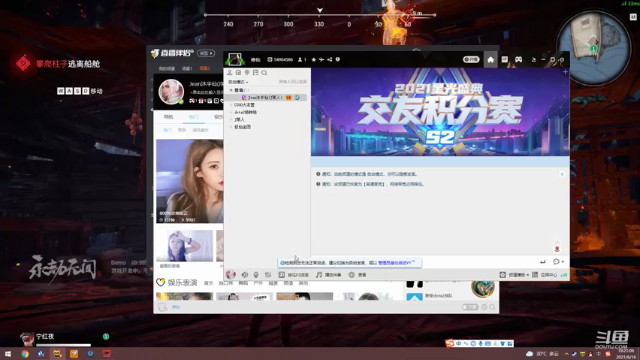Open channel info circle icon
Screen dimensions: 640x360
click(x=338, y=60)
